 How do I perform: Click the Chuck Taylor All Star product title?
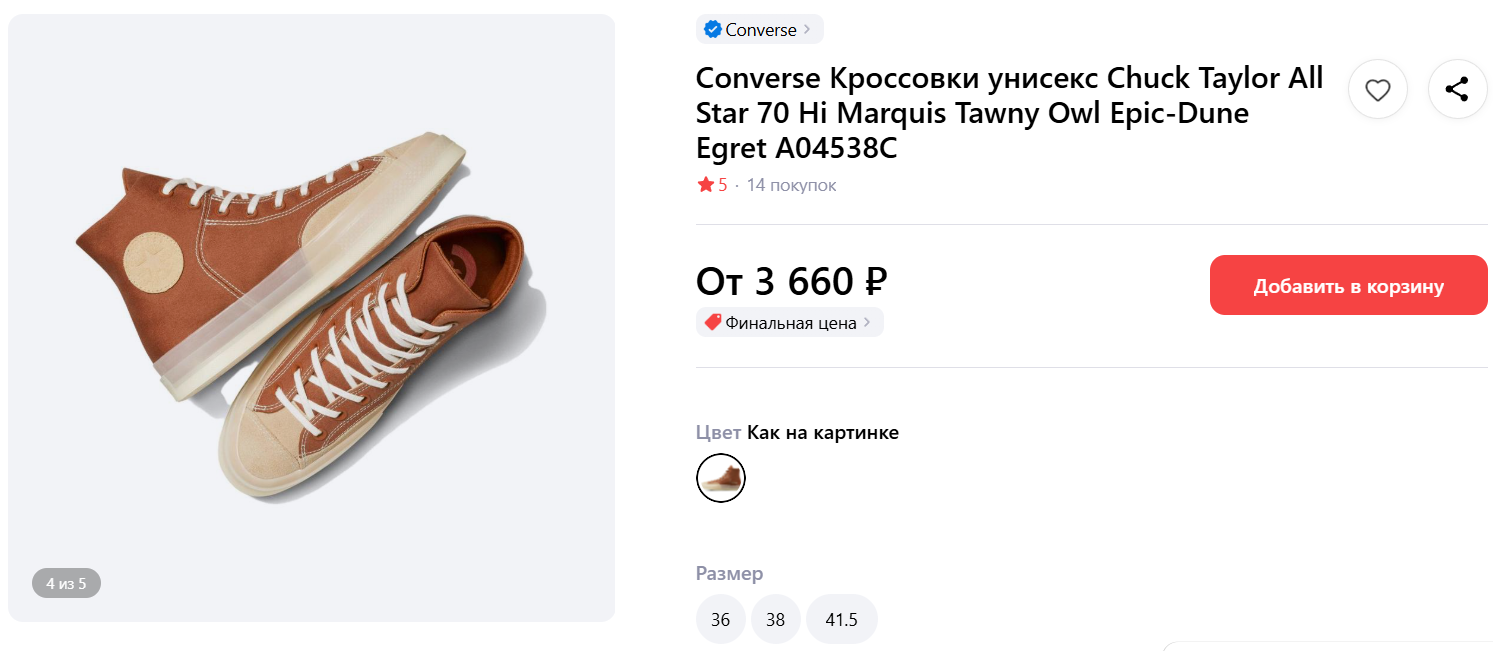[x=1009, y=113]
